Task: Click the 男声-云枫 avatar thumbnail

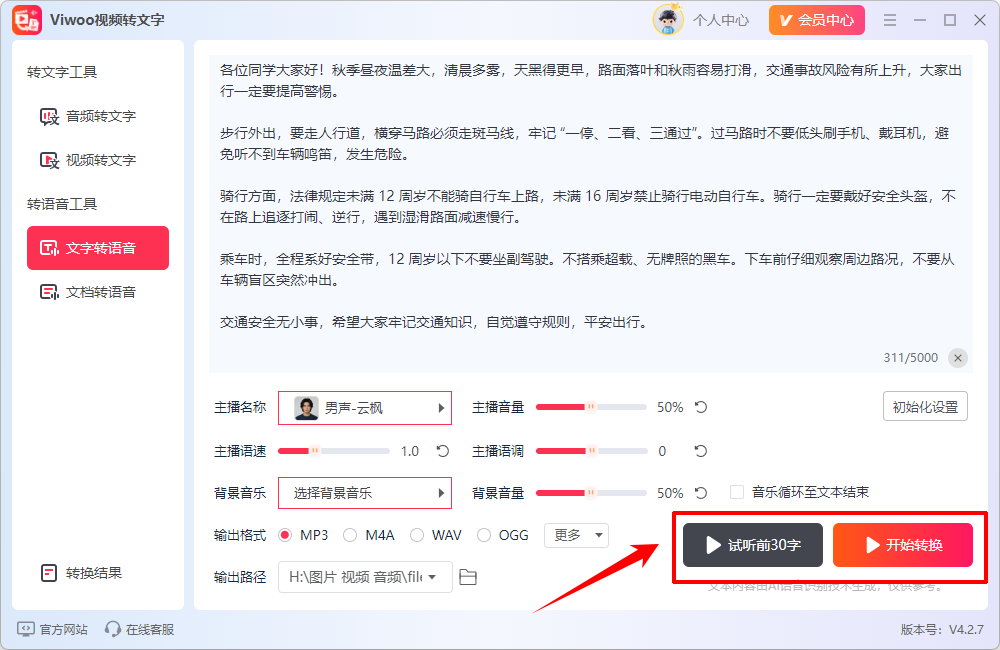Action: click(x=306, y=408)
